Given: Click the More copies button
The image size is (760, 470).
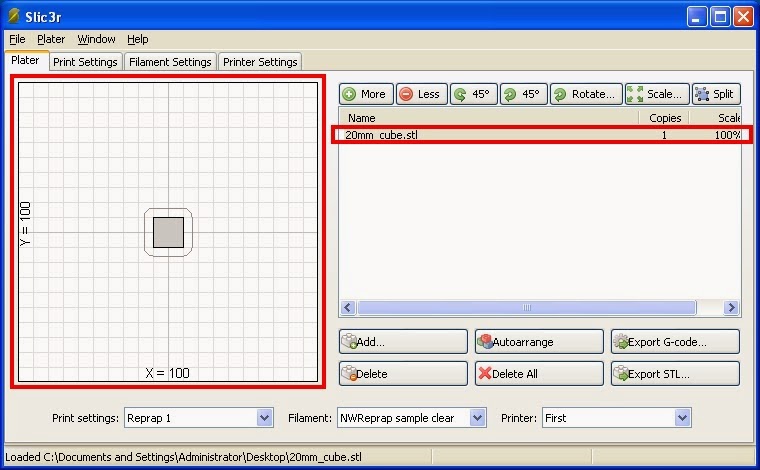Looking at the screenshot, I should [x=366, y=94].
